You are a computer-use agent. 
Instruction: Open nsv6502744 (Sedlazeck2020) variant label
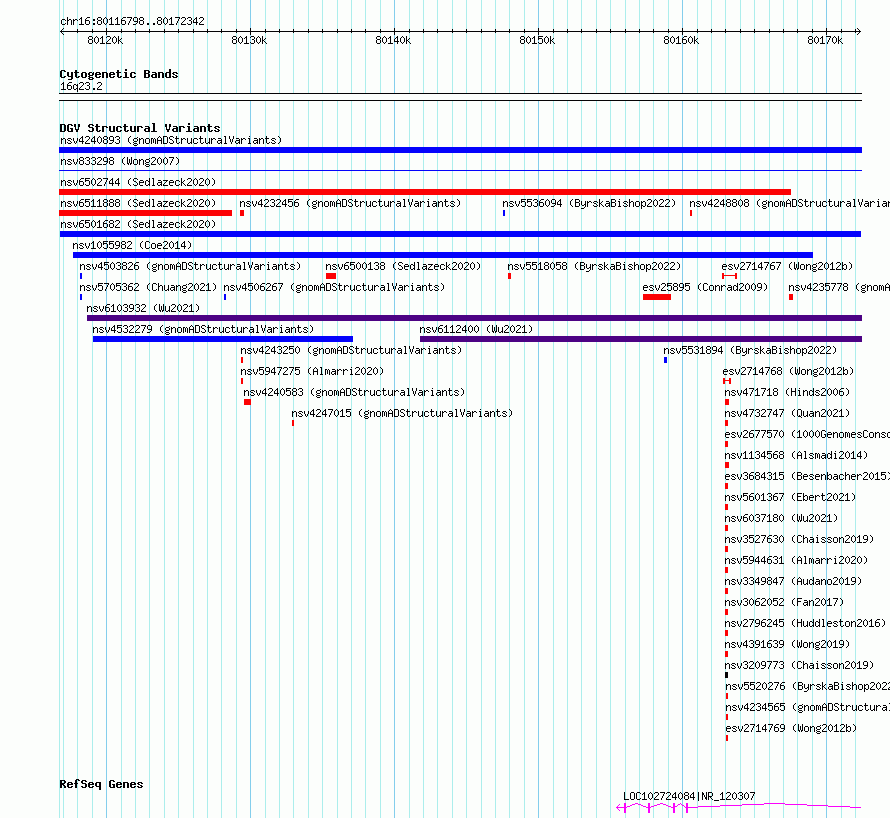(138, 182)
